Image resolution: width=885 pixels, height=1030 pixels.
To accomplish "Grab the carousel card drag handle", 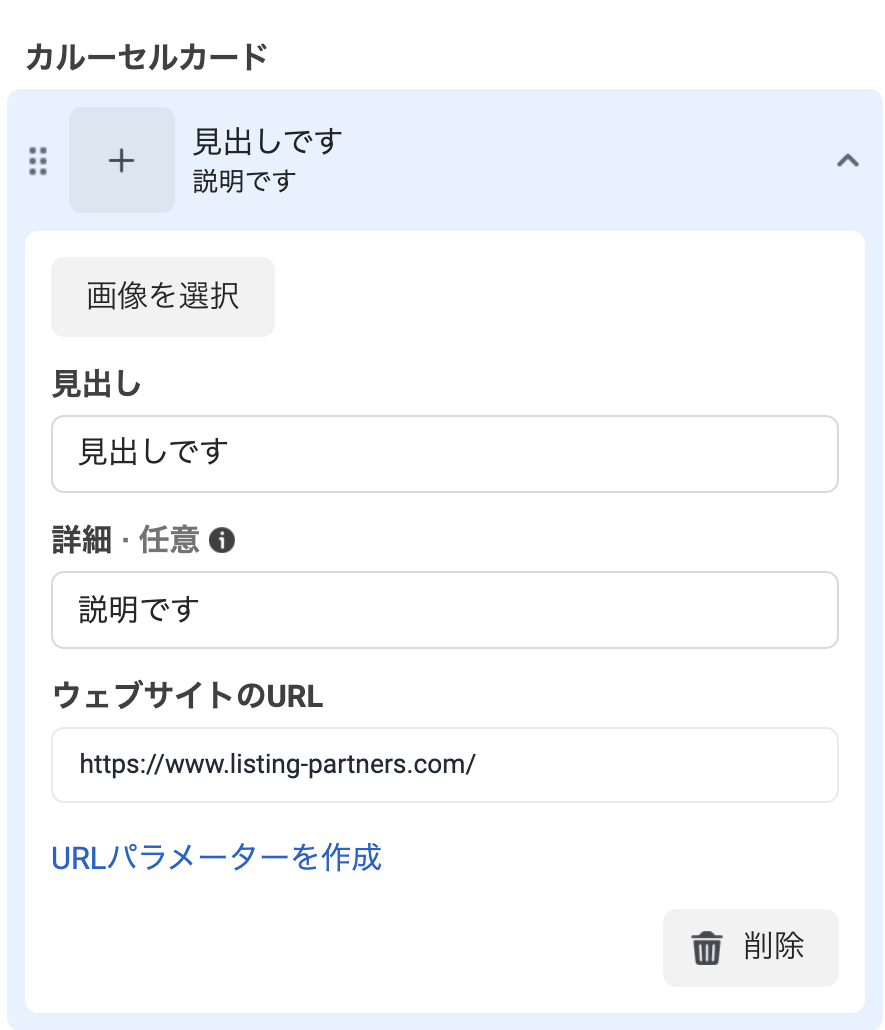I will coord(38,161).
